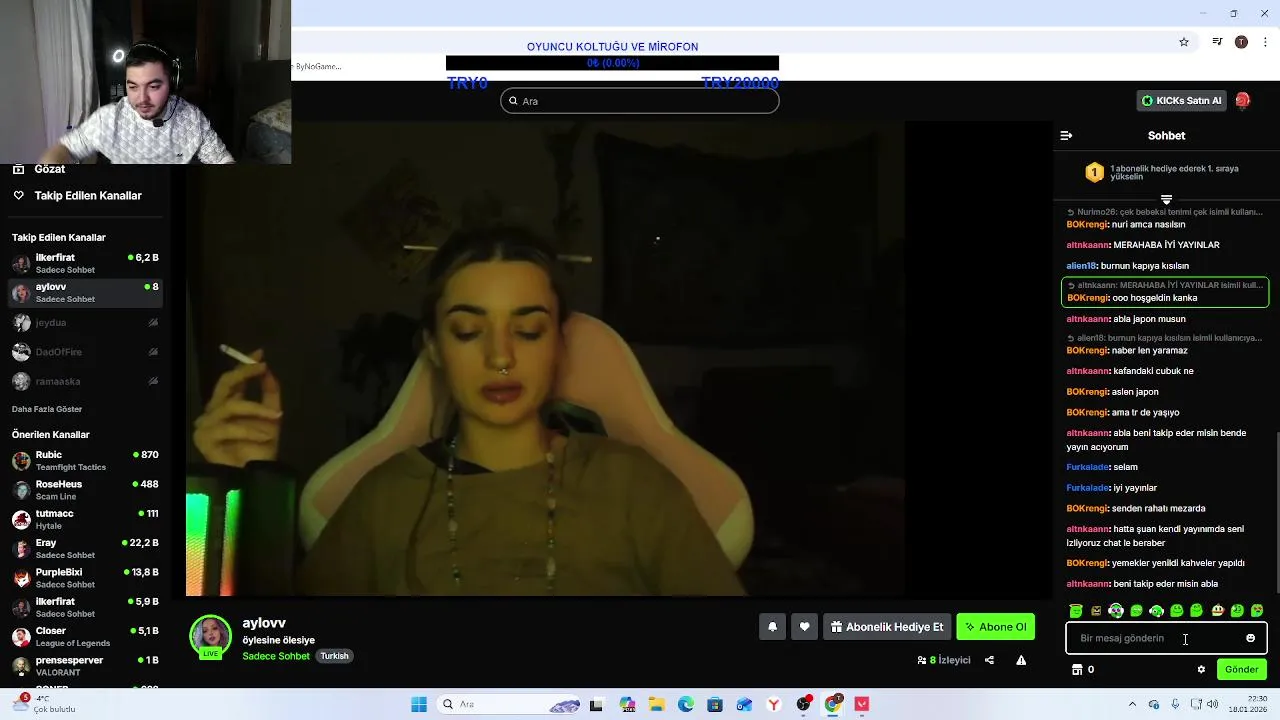
Task: Click the highlighted 'ooo hoşgeldin kanka' reply message
Action: coord(1165,292)
